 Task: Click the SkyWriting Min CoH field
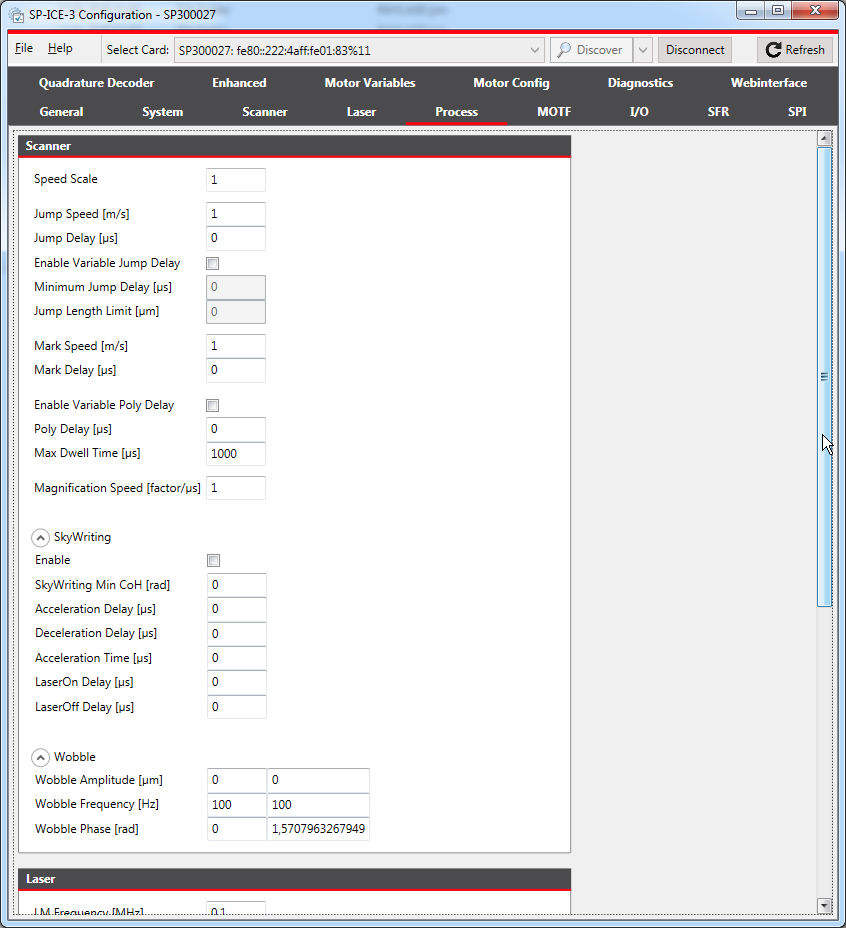237,585
